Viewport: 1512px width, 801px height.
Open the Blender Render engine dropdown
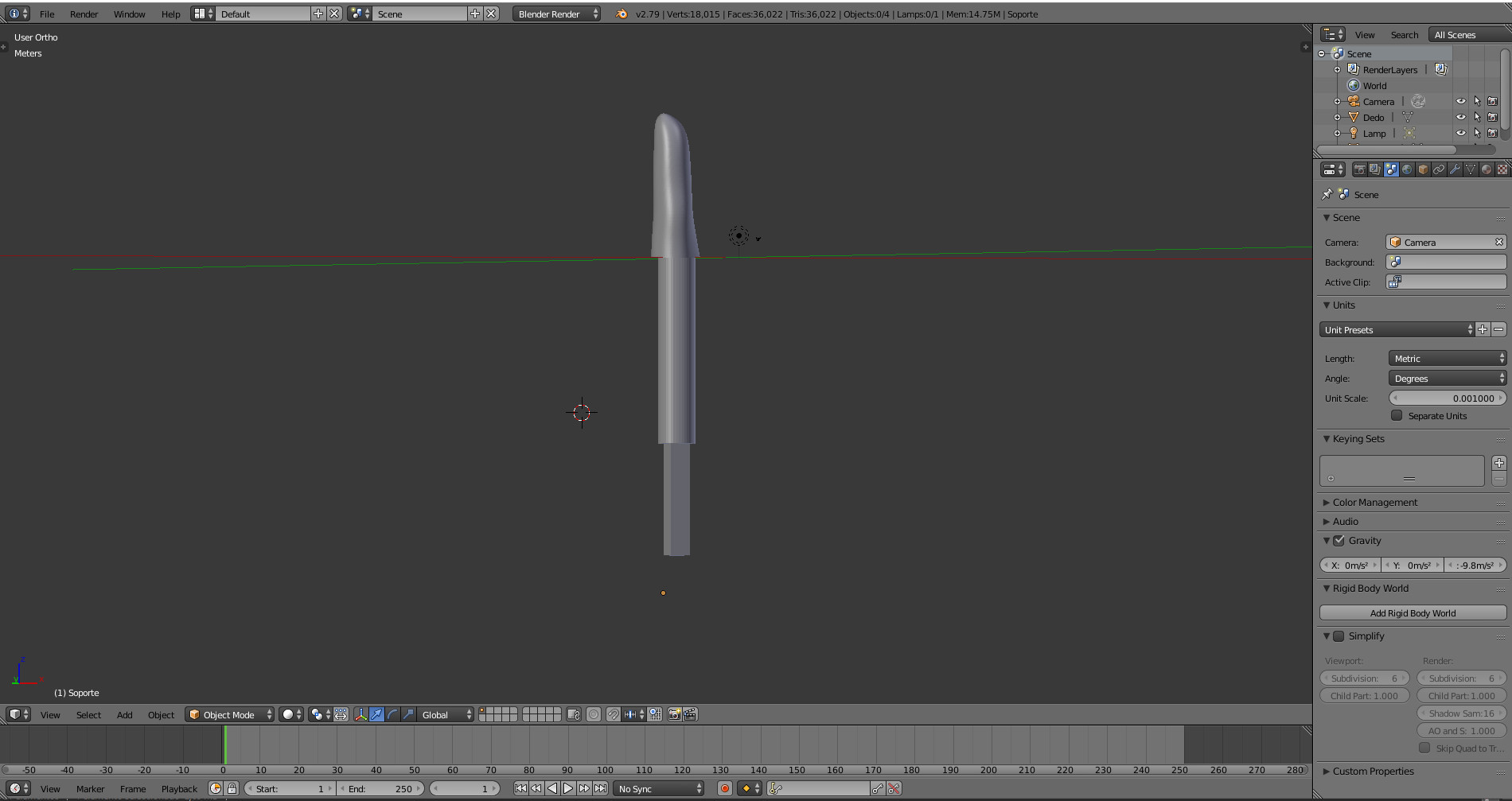556,14
